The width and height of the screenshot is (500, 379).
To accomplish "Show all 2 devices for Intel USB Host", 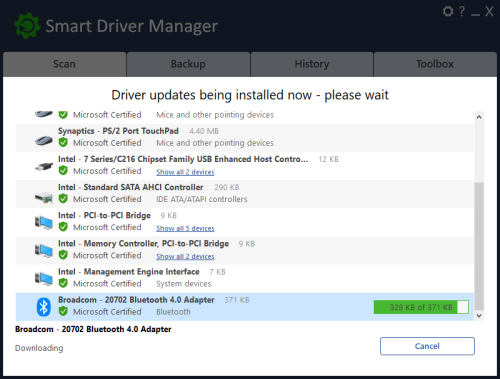I will (x=185, y=172).
